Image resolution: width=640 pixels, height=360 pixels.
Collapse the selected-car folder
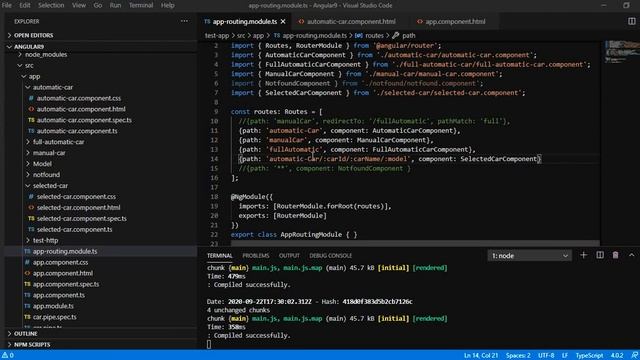(x=50, y=186)
